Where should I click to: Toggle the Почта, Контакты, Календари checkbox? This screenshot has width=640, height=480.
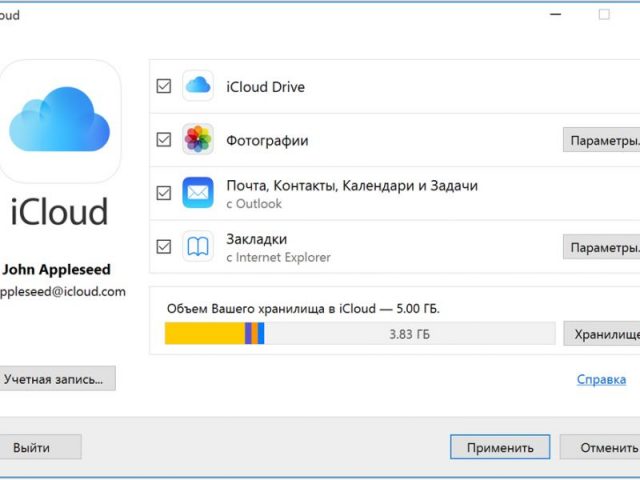(164, 193)
